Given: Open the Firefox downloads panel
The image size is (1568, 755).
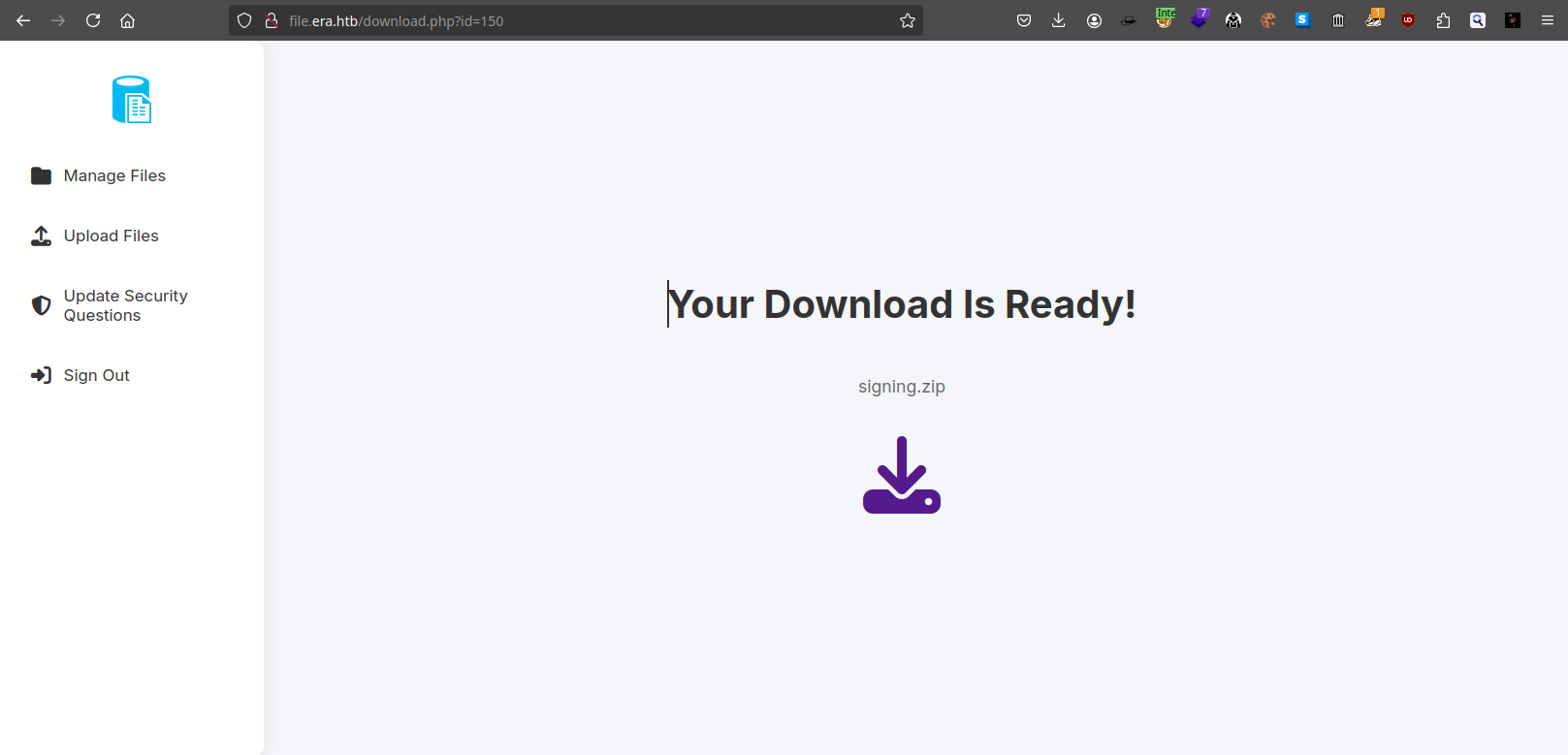Looking at the screenshot, I should (x=1058, y=20).
